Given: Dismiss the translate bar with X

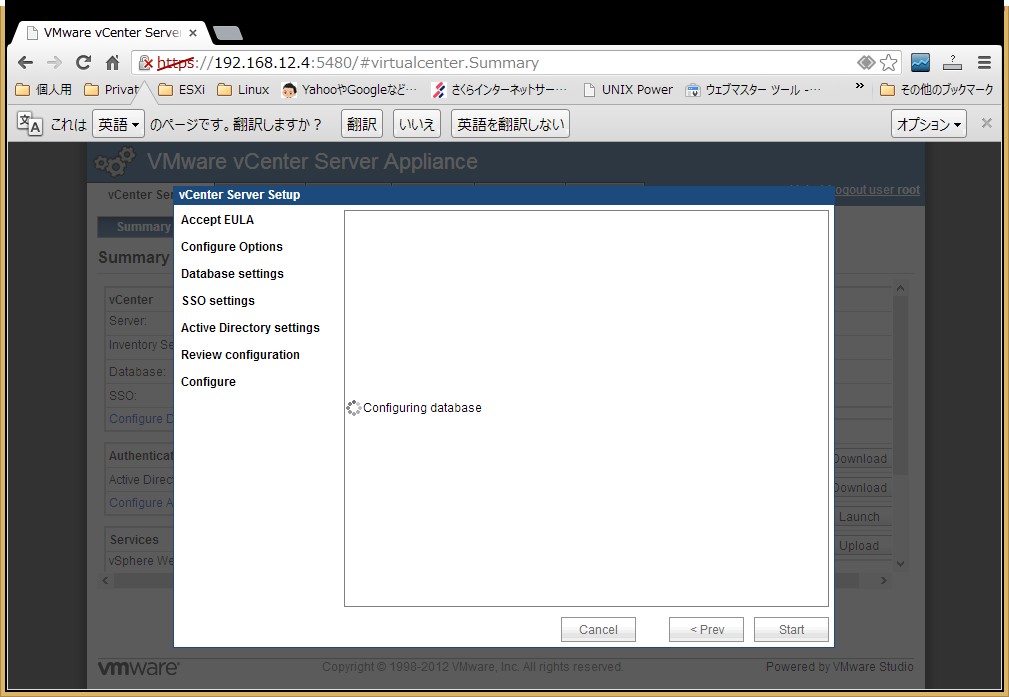Looking at the screenshot, I should tap(986, 123).
